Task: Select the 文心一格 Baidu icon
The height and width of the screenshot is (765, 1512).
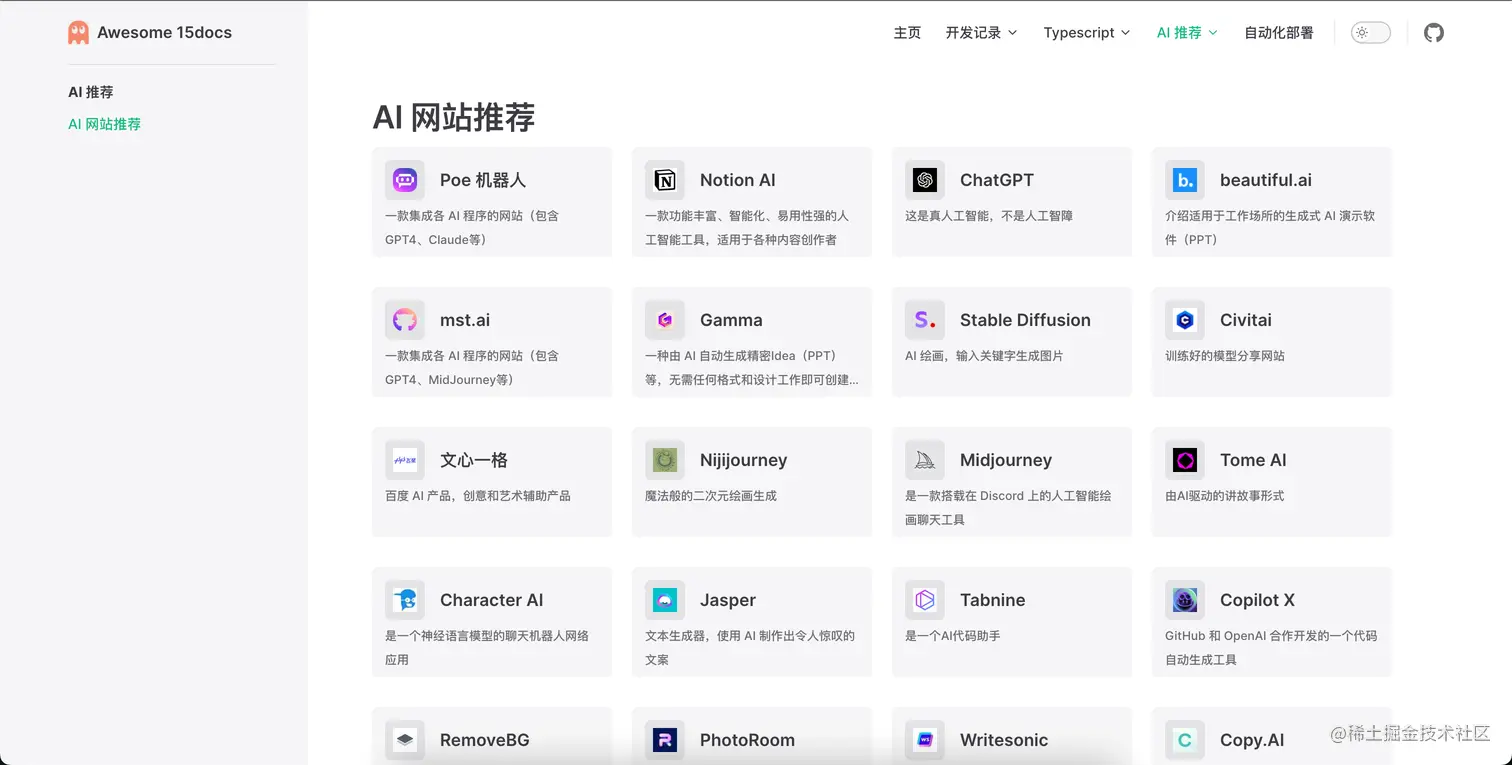Action: click(x=404, y=459)
